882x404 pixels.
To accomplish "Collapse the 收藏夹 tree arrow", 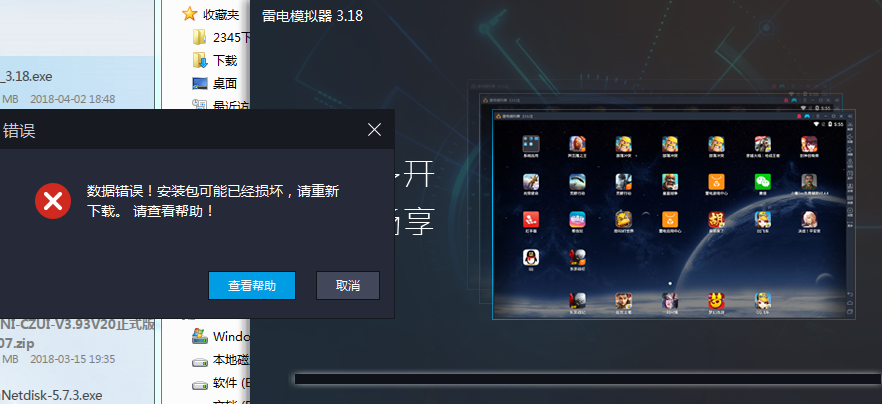I will pos(170,15).
